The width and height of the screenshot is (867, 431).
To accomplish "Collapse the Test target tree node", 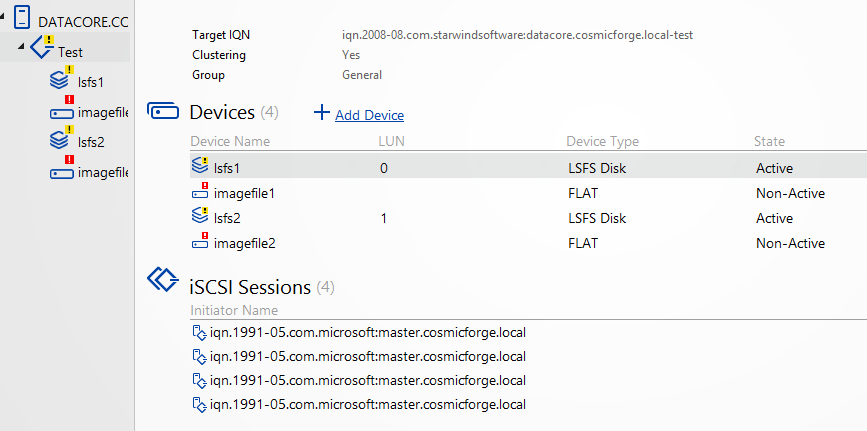I will click(x=22, y=46).
